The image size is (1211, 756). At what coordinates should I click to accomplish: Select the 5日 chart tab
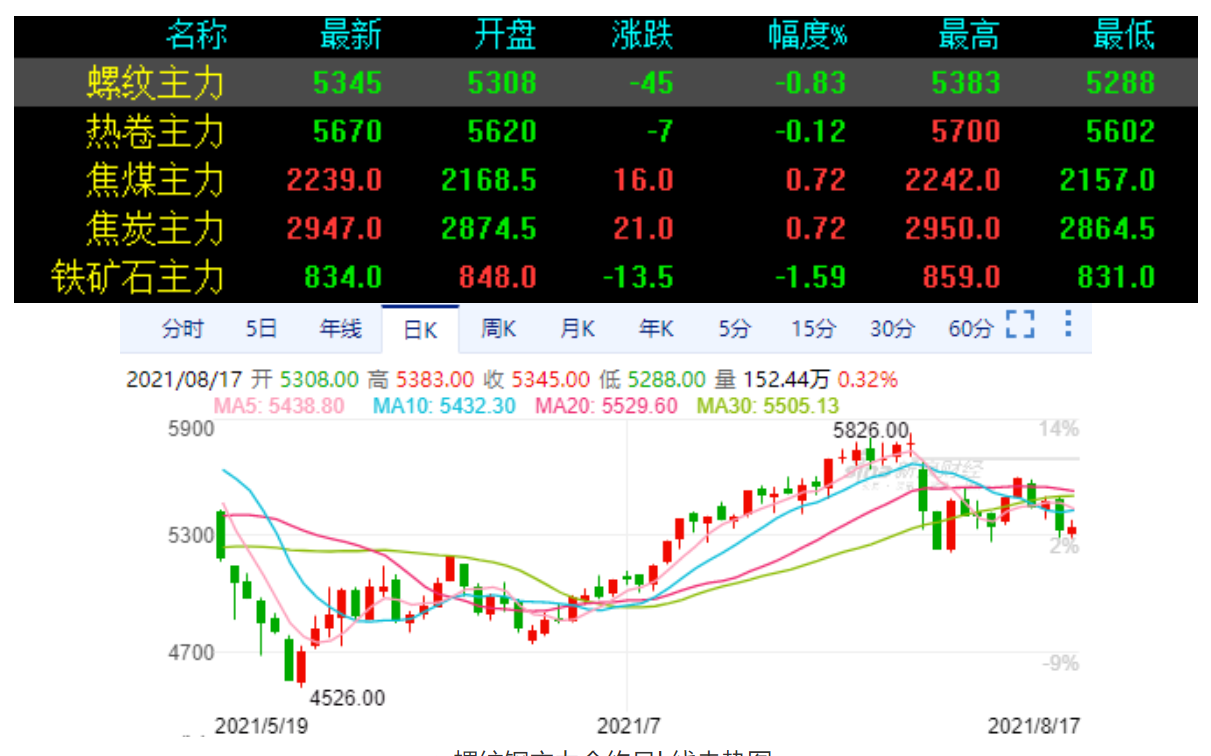tap(261, 329)
